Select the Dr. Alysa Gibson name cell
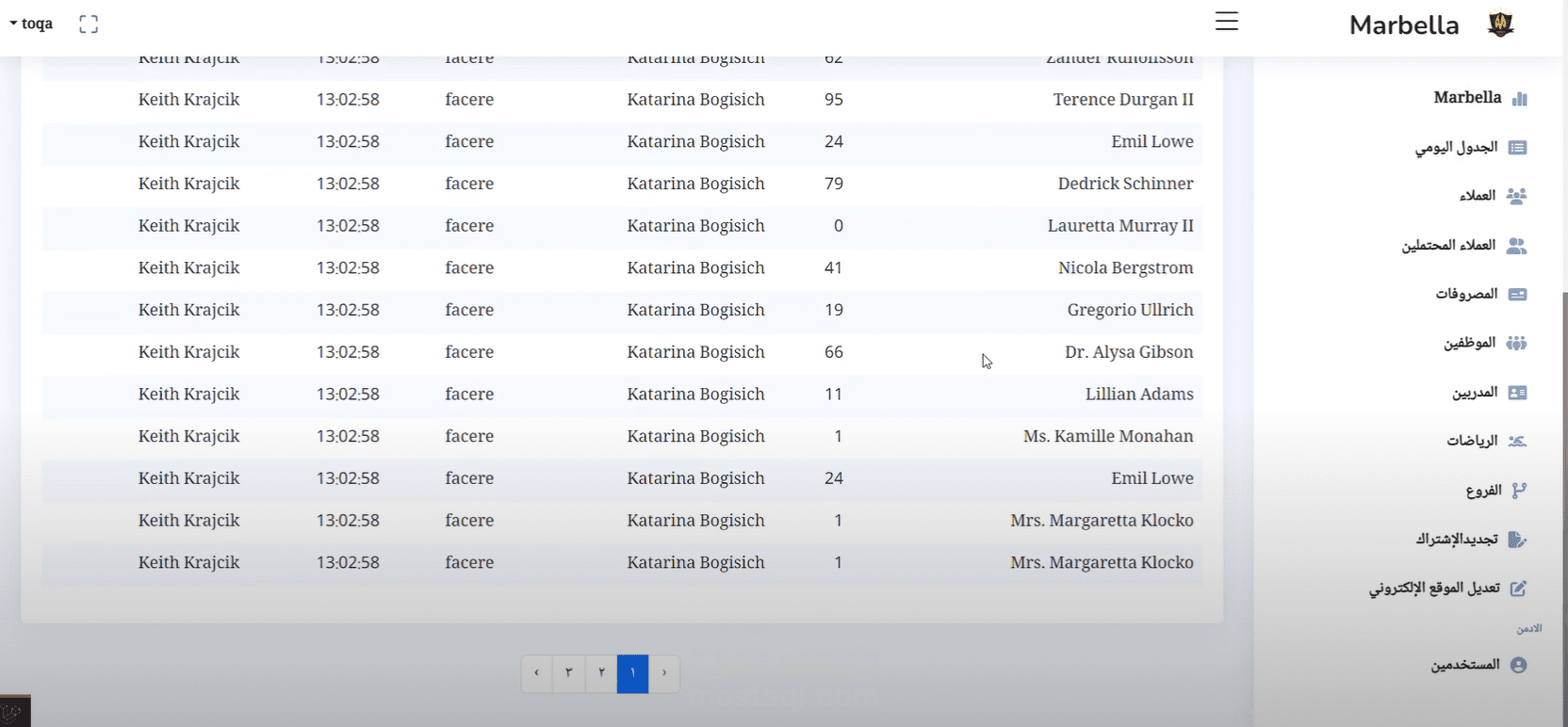1568x727 pixels. pos(1129,352)
